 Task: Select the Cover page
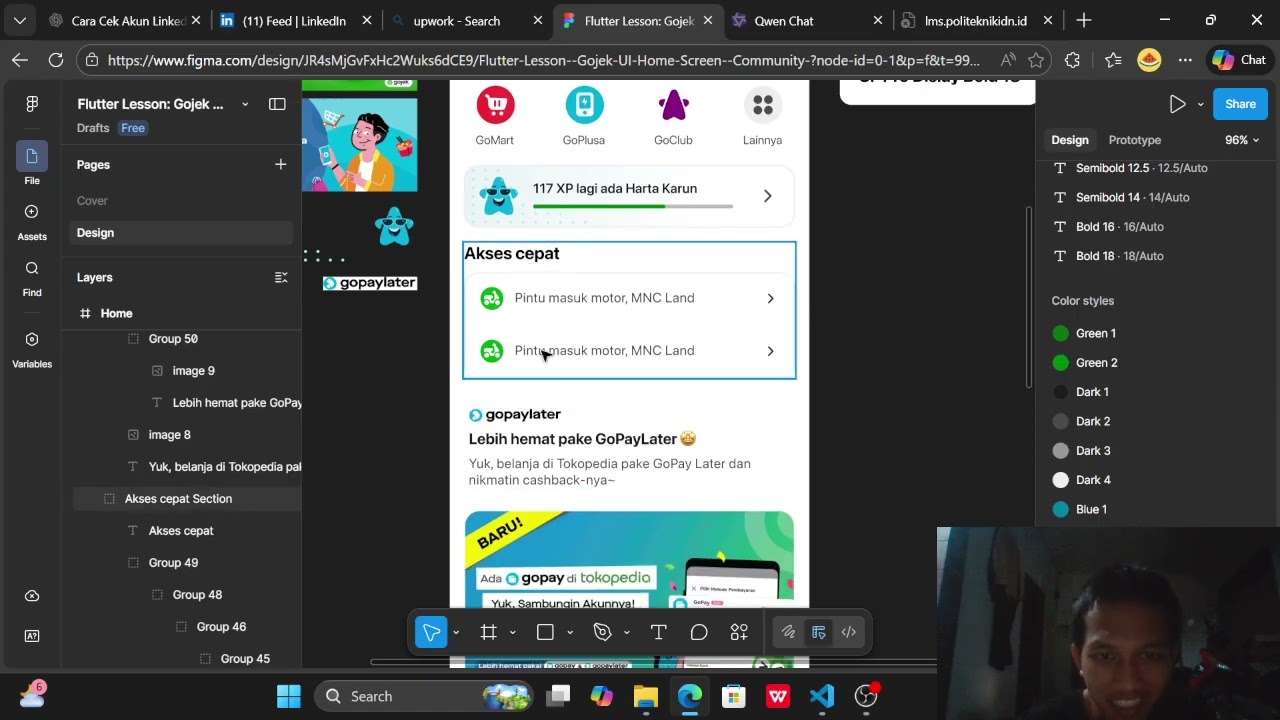click(x=92, y=201)
